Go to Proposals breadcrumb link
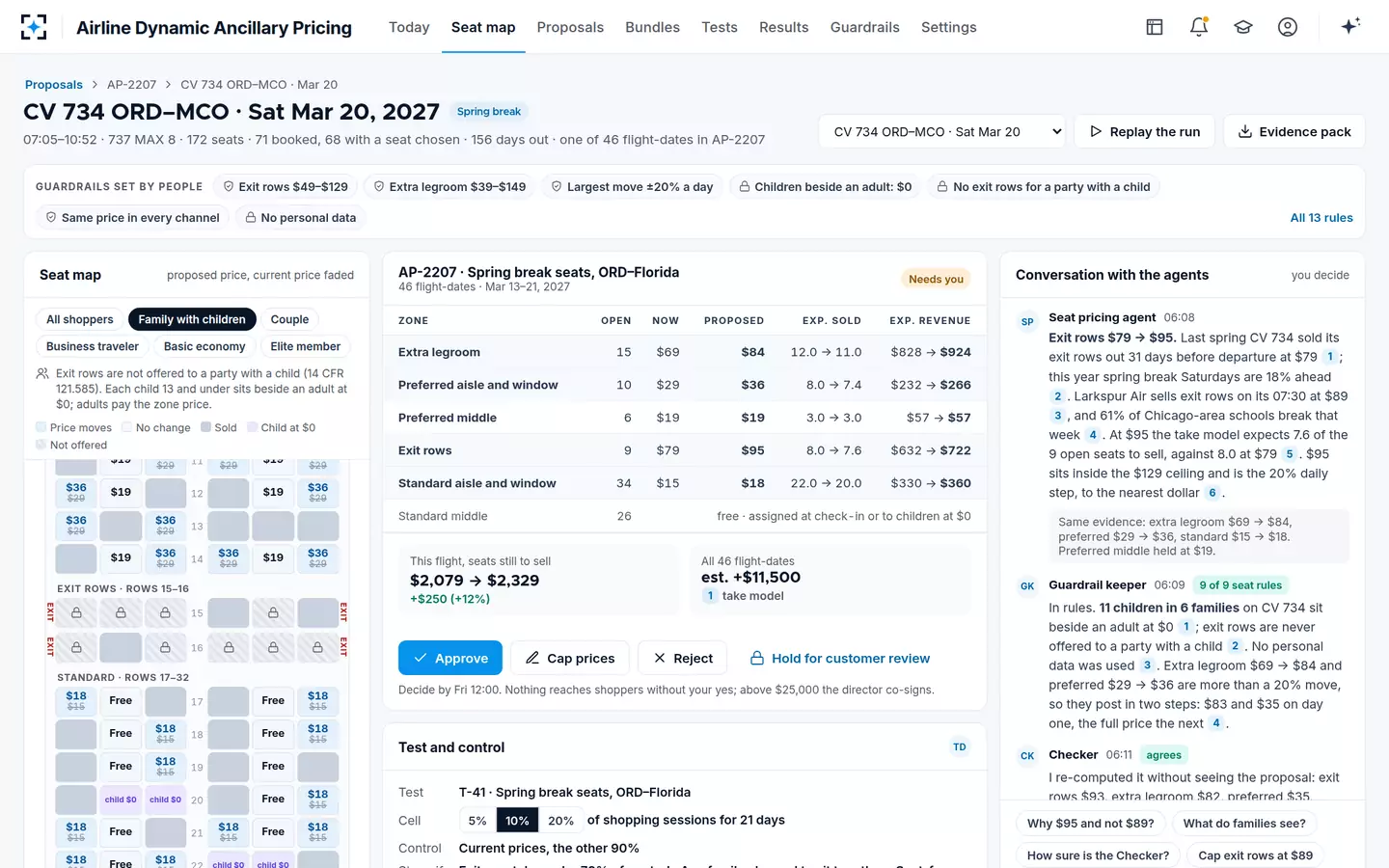Image resolution: width=1389 pixels, height=868 pixels. tap(54, 85)
